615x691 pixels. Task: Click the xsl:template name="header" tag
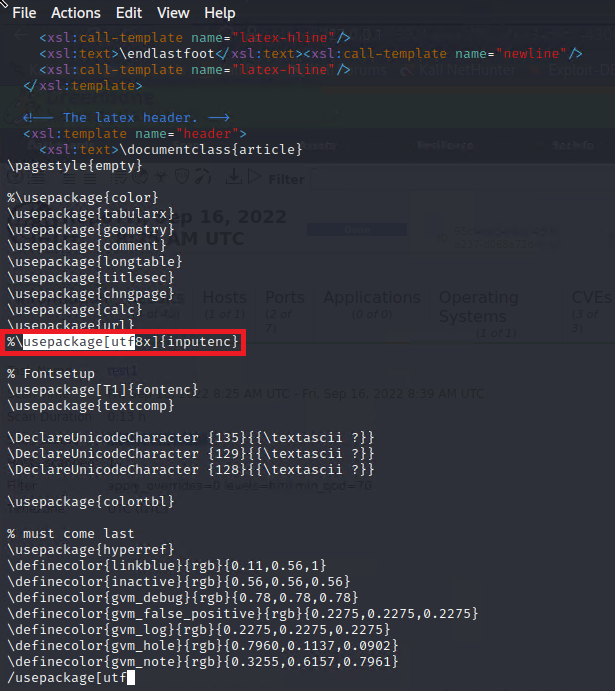click(134, 133)
